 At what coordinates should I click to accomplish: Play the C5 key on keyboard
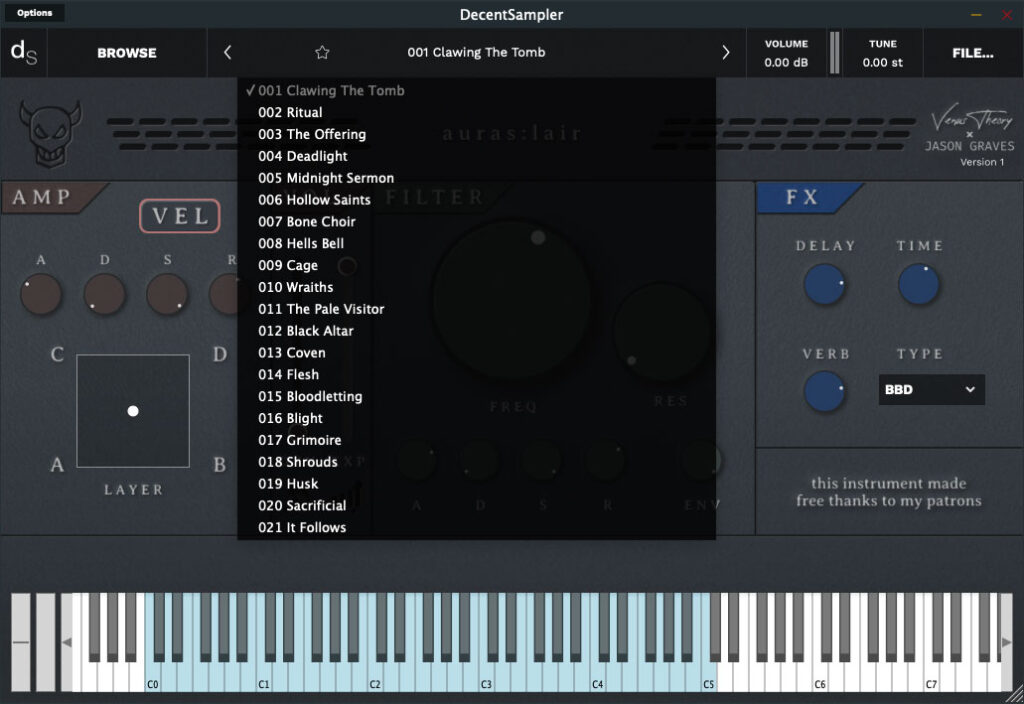point(709,679)
